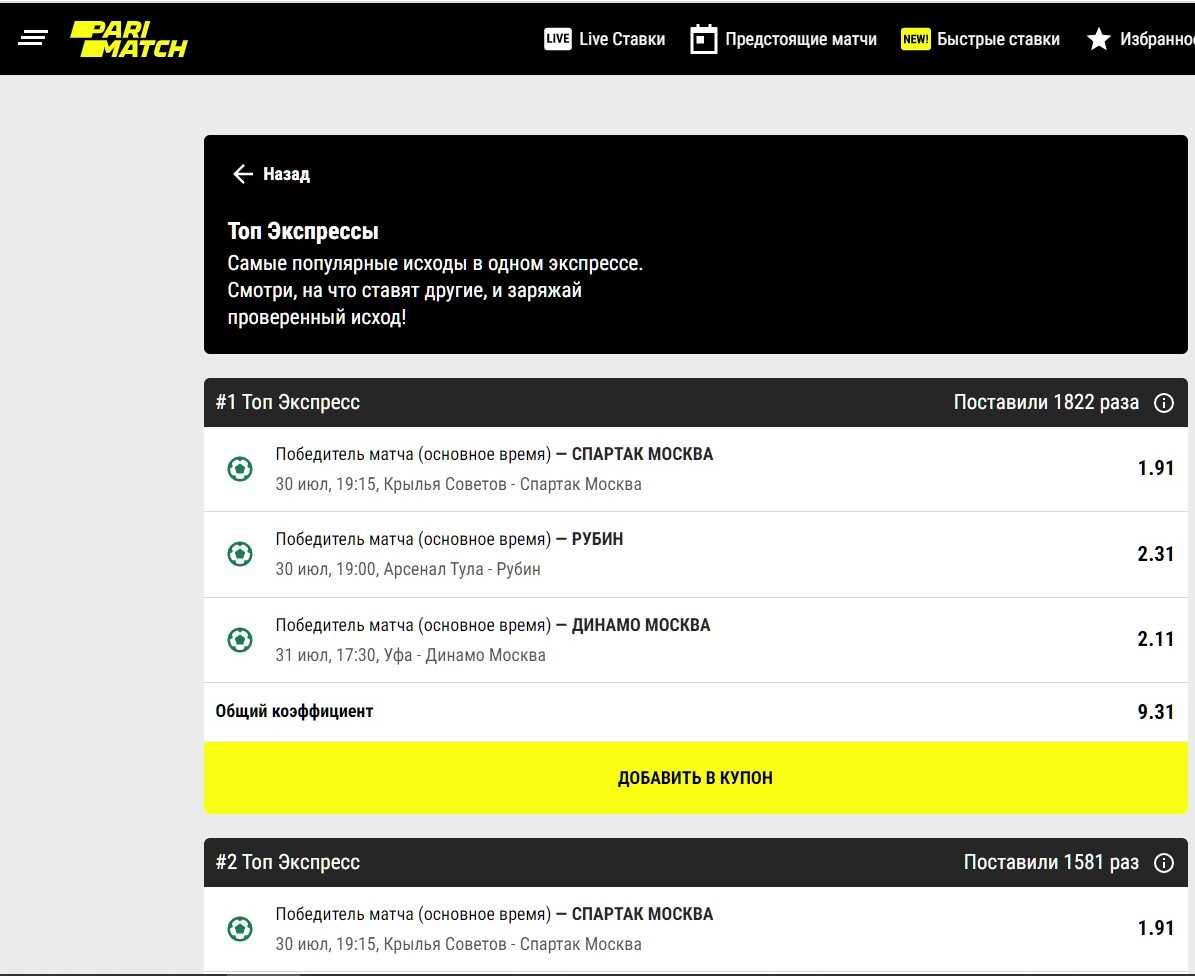The width and height of the screenshot is (1195, 976).
Task: Click Общий коэффициент label
Action: pyautogui.click(x=294, y=712)
